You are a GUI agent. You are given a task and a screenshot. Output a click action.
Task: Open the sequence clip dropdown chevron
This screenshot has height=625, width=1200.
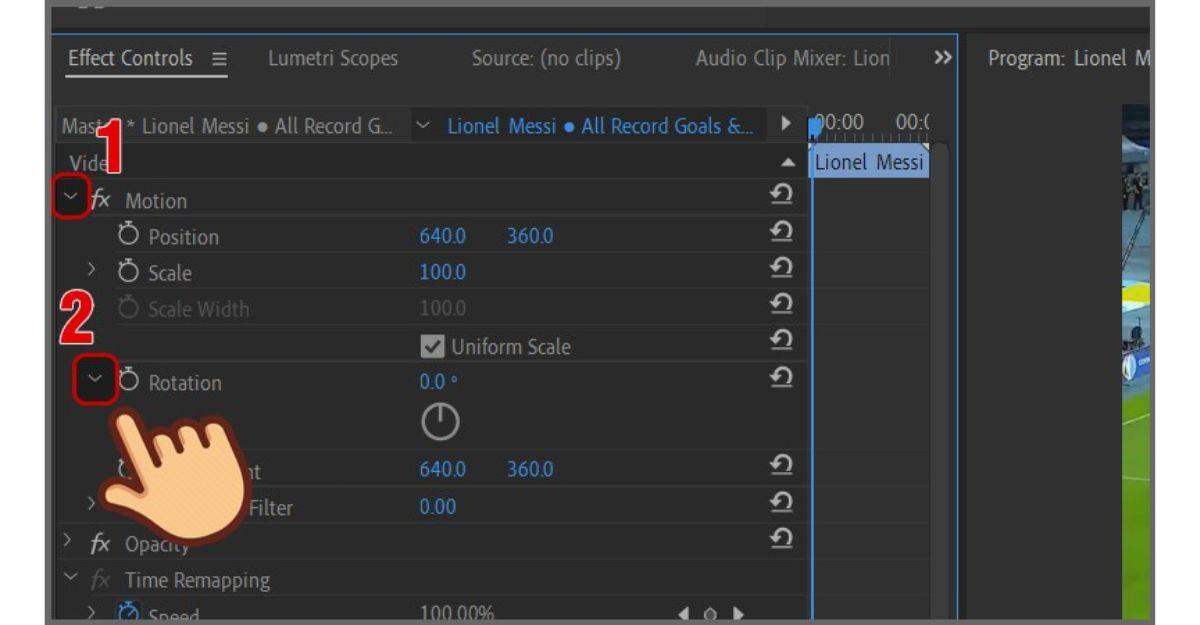[424, 126]
